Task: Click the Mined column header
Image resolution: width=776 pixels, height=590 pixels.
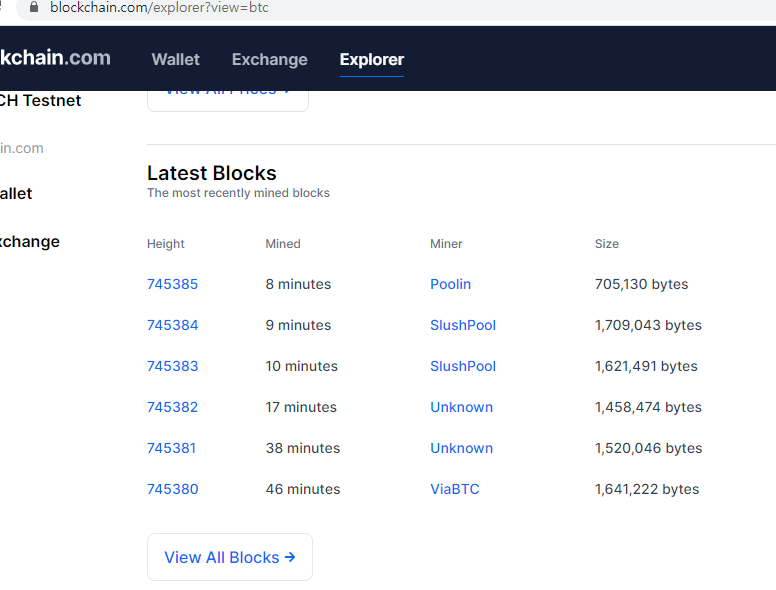Action: tap(283, 244)
